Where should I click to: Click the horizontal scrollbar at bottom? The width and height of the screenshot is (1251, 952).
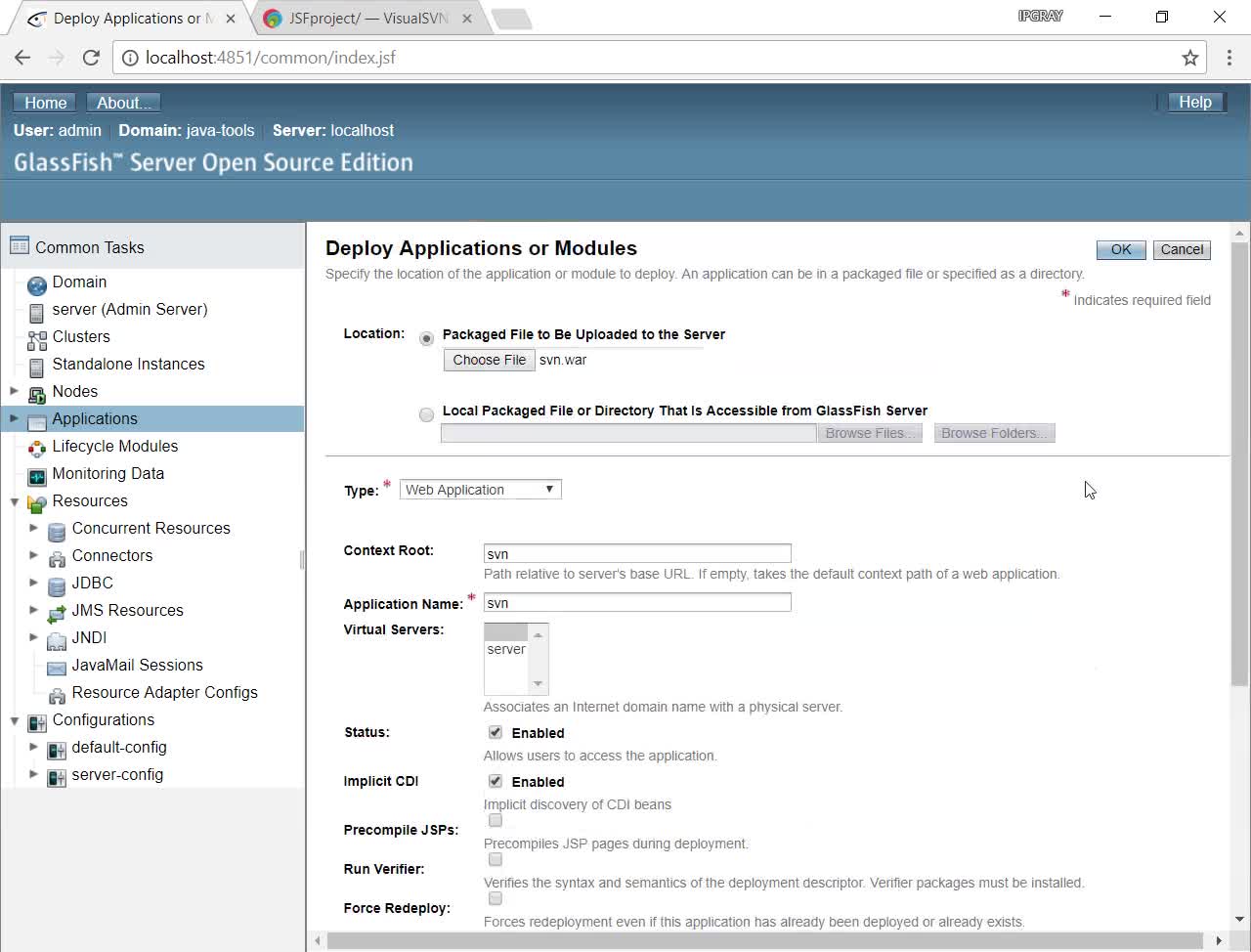(x=764, y=940)
